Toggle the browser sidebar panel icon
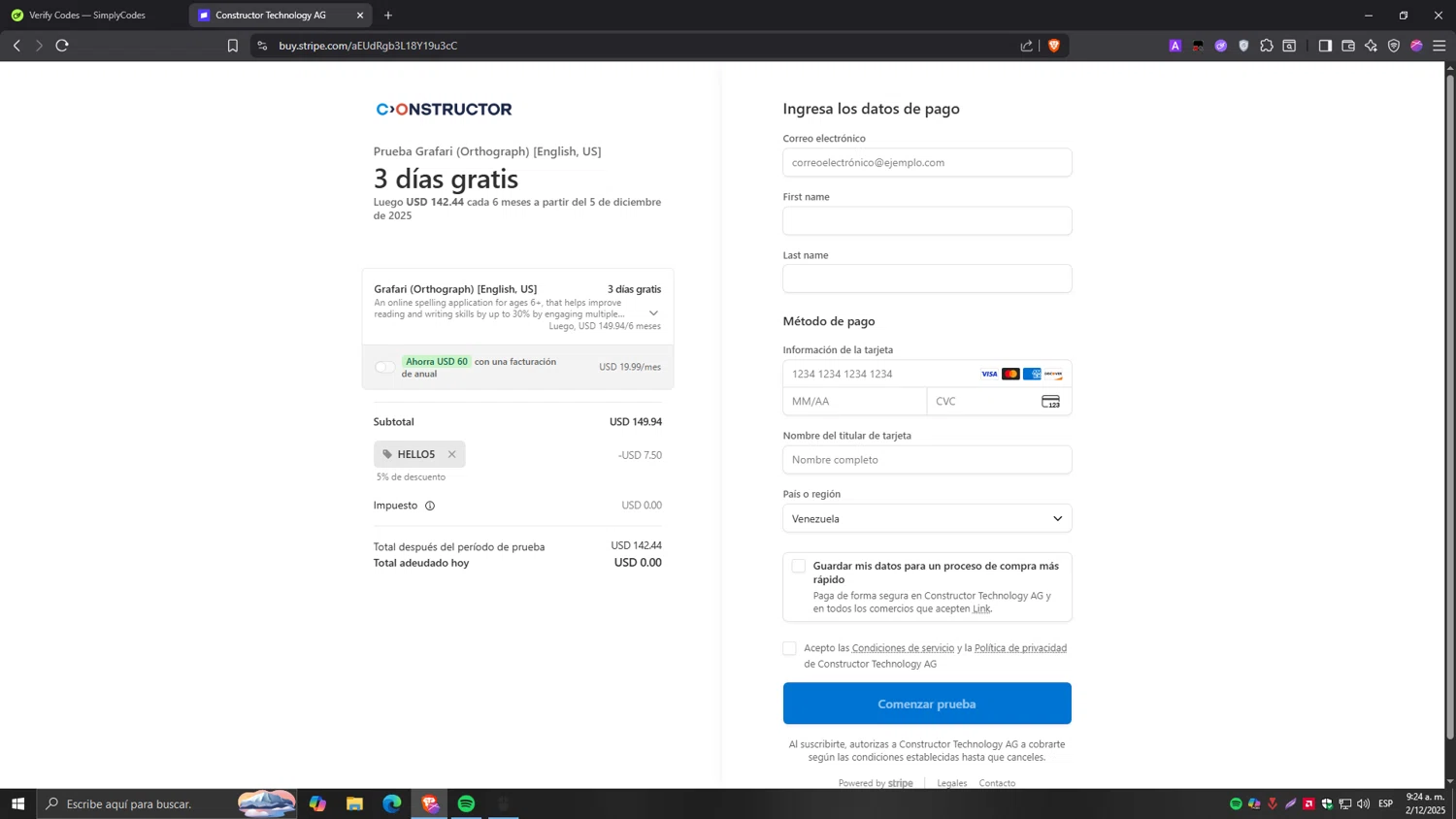The image size is (1456, 819). [x=1325, y=46]
